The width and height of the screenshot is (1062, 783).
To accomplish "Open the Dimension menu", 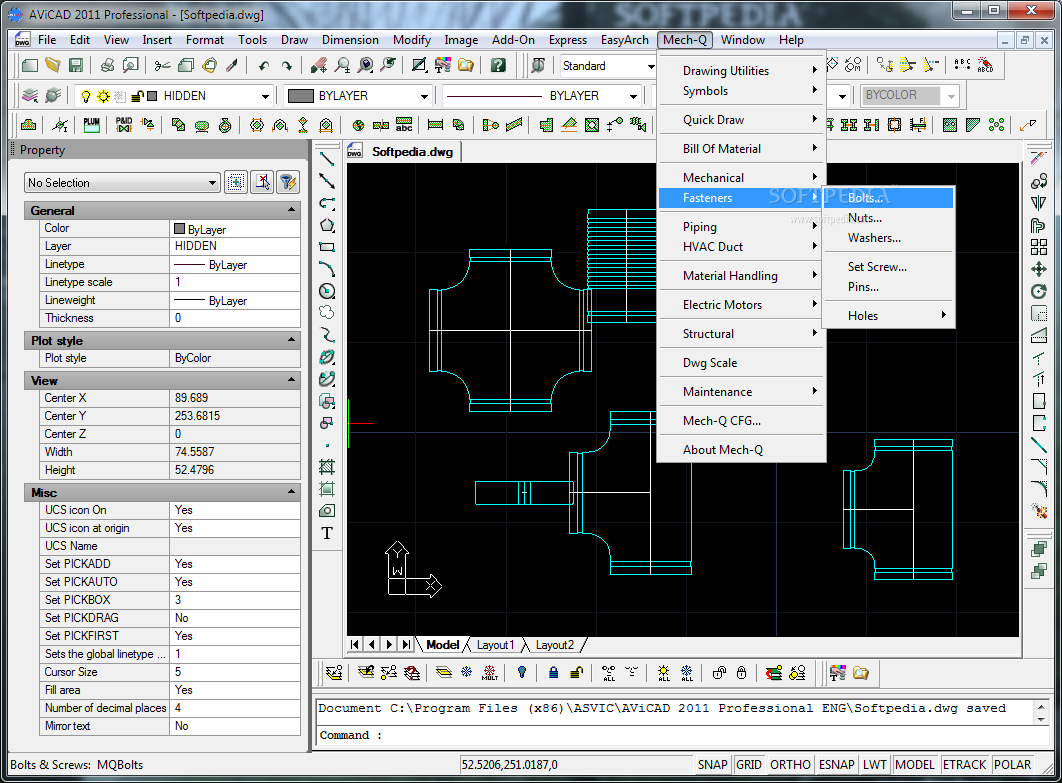I will coord(350,40).
